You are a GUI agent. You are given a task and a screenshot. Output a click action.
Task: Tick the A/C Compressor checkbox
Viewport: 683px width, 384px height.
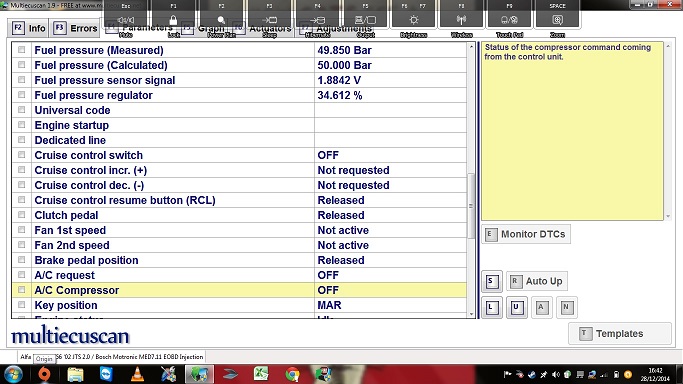coord(21,290)
